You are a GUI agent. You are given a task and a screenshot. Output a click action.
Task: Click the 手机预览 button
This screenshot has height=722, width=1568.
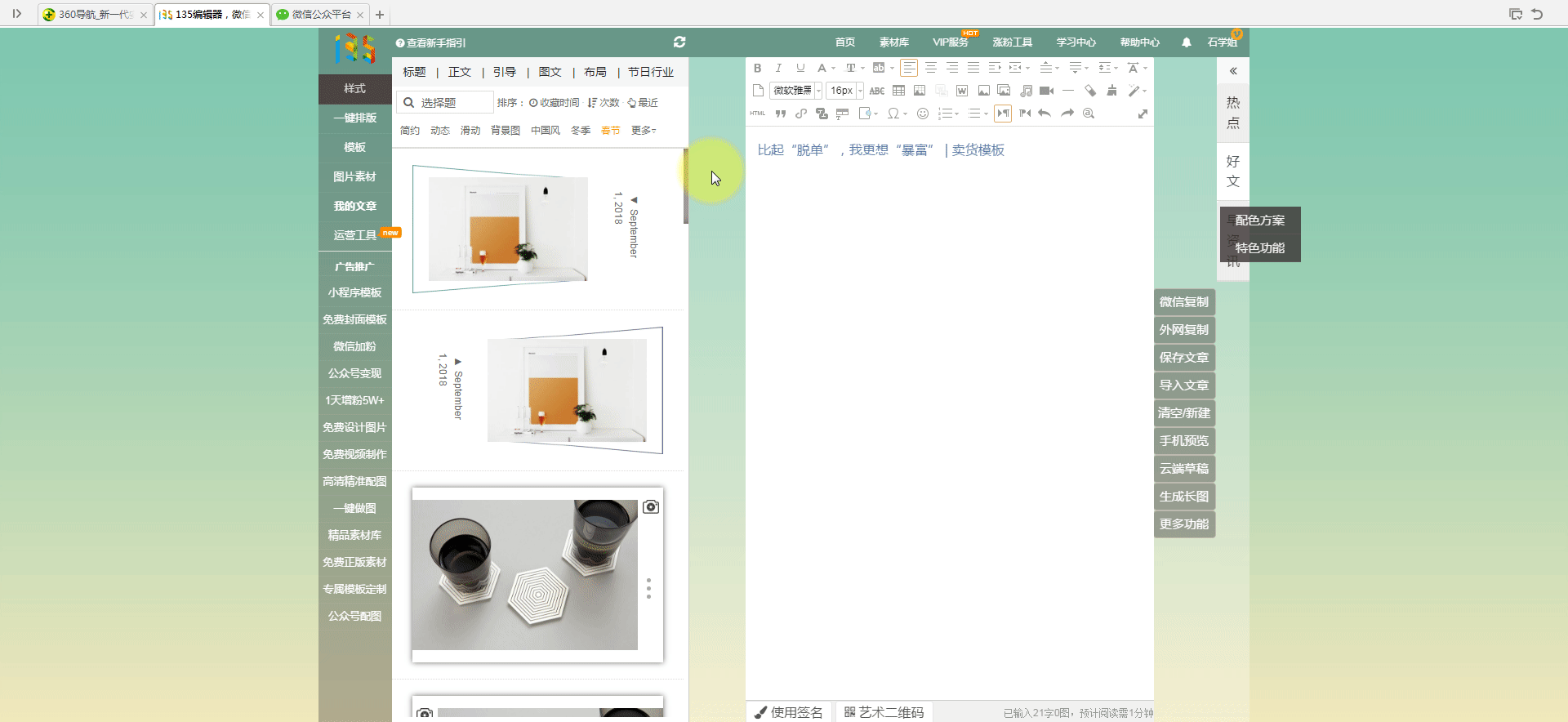point(1183,441)
